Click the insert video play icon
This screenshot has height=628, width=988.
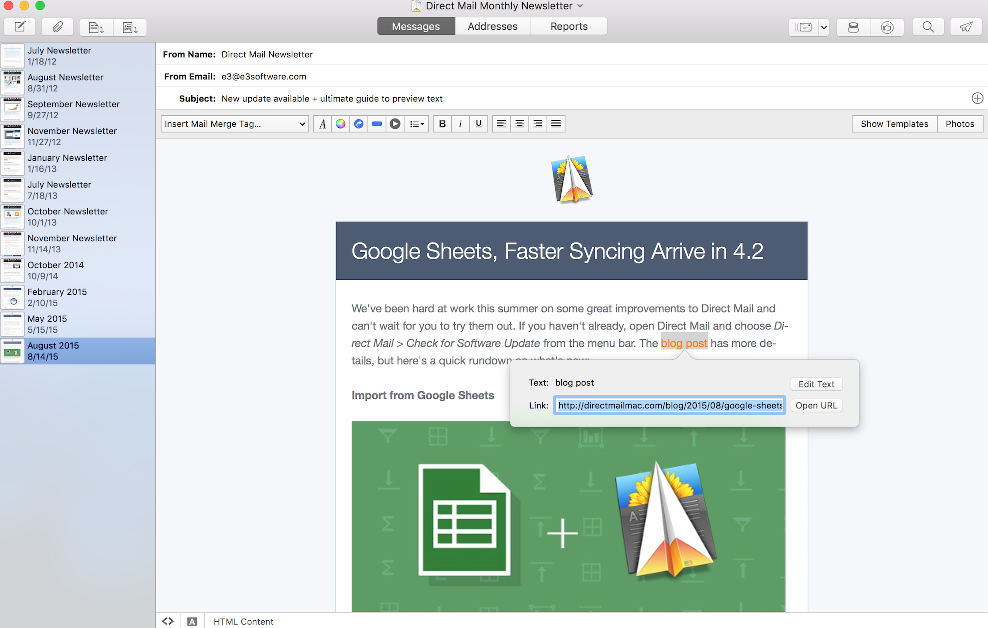[x=395, y=124]
